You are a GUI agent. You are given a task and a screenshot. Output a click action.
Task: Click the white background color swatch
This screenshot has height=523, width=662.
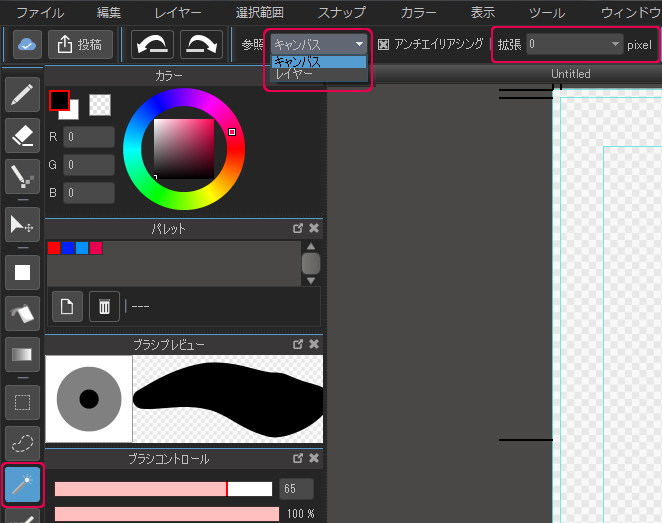[73, 113]
